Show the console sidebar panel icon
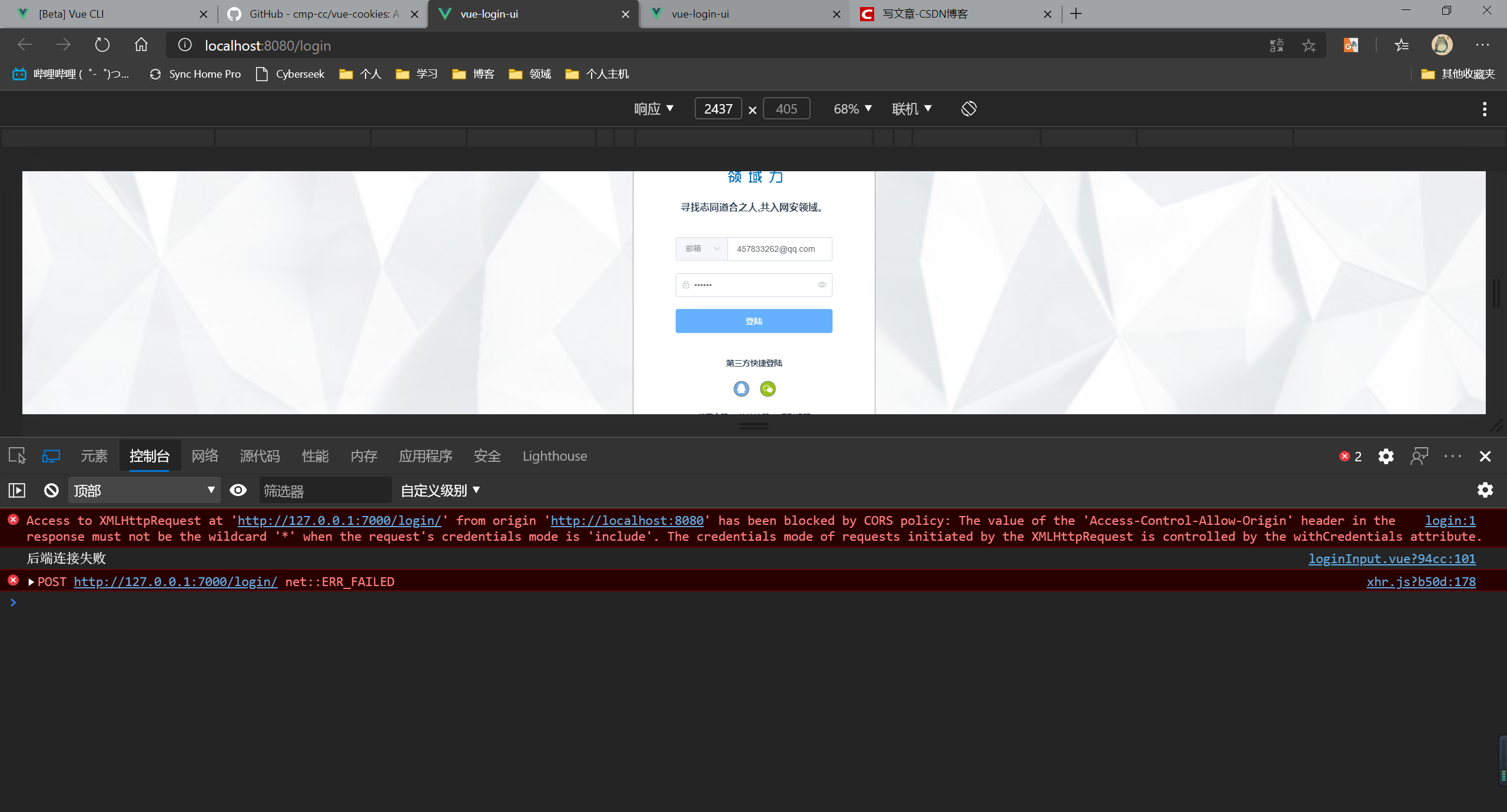This screenshot has height=812, width=1507. point(17,490)
